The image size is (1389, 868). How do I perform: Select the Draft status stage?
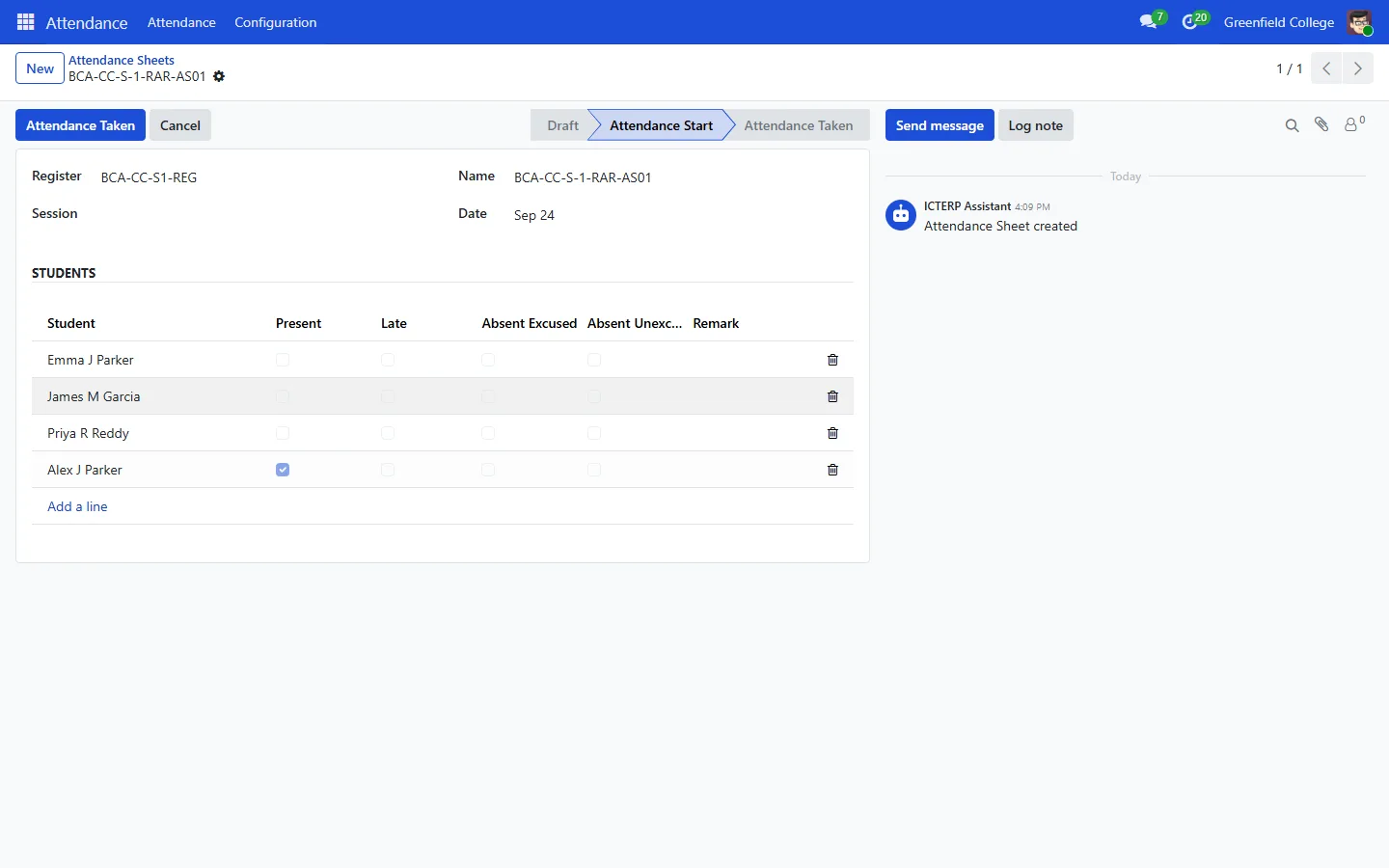pos(562,125)
